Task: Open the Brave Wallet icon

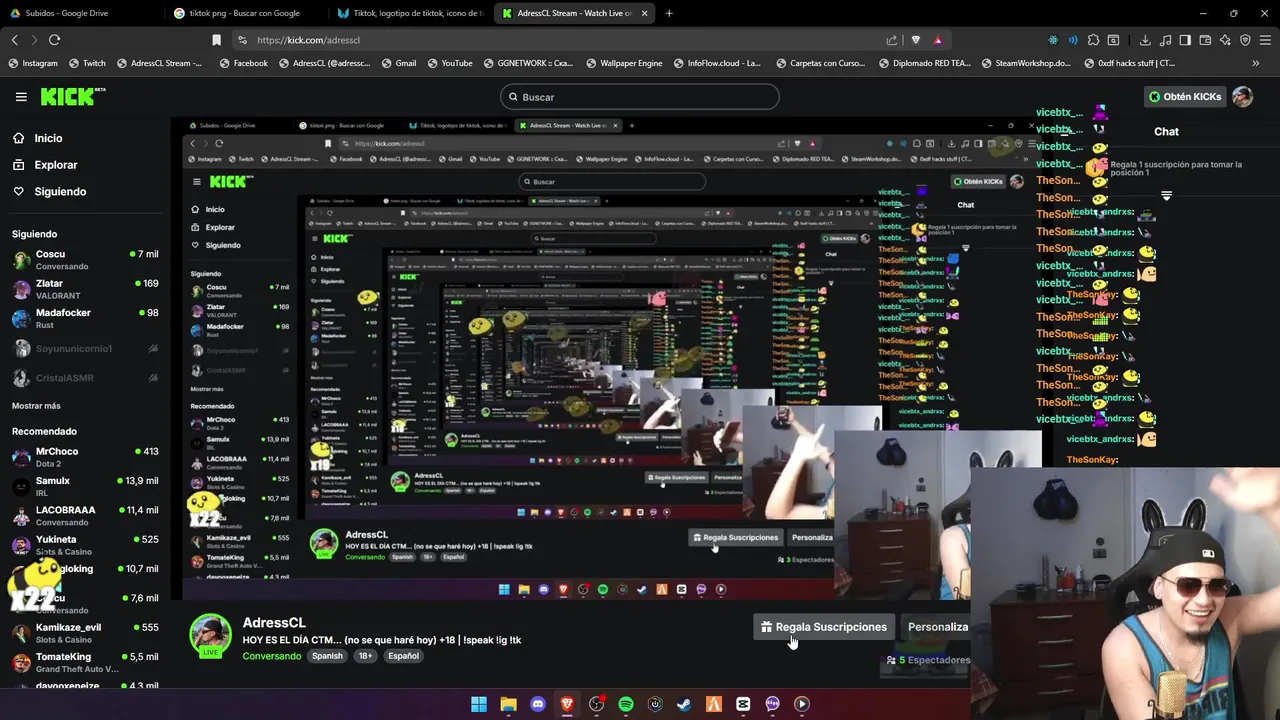Action: click(x=1205, y=40)
